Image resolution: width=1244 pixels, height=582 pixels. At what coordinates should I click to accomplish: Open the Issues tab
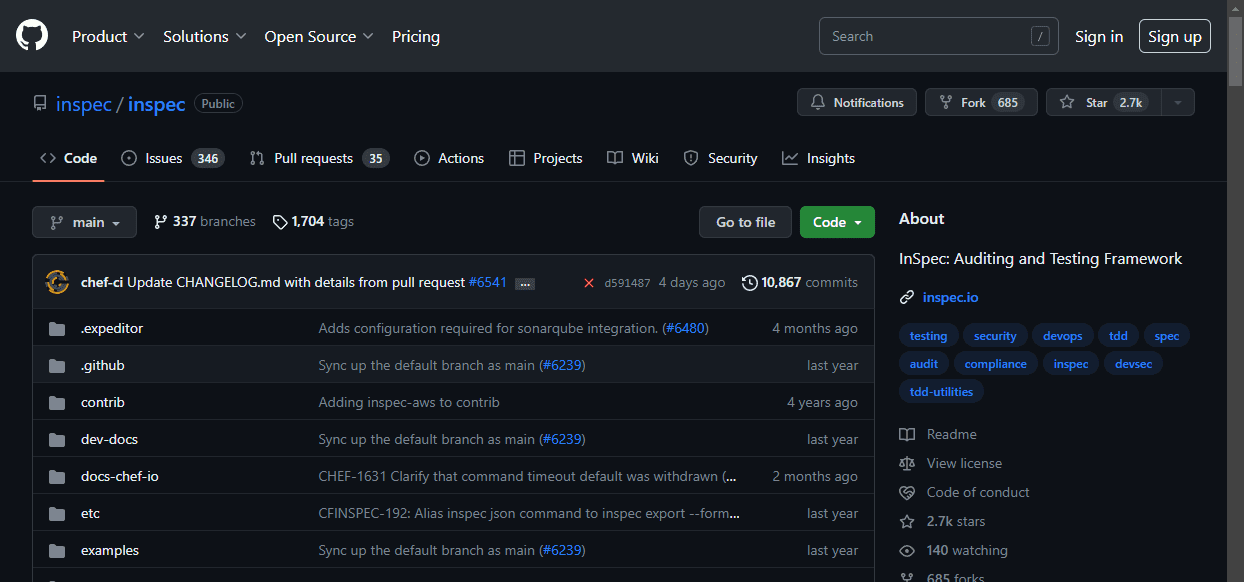tap(172, 158)
